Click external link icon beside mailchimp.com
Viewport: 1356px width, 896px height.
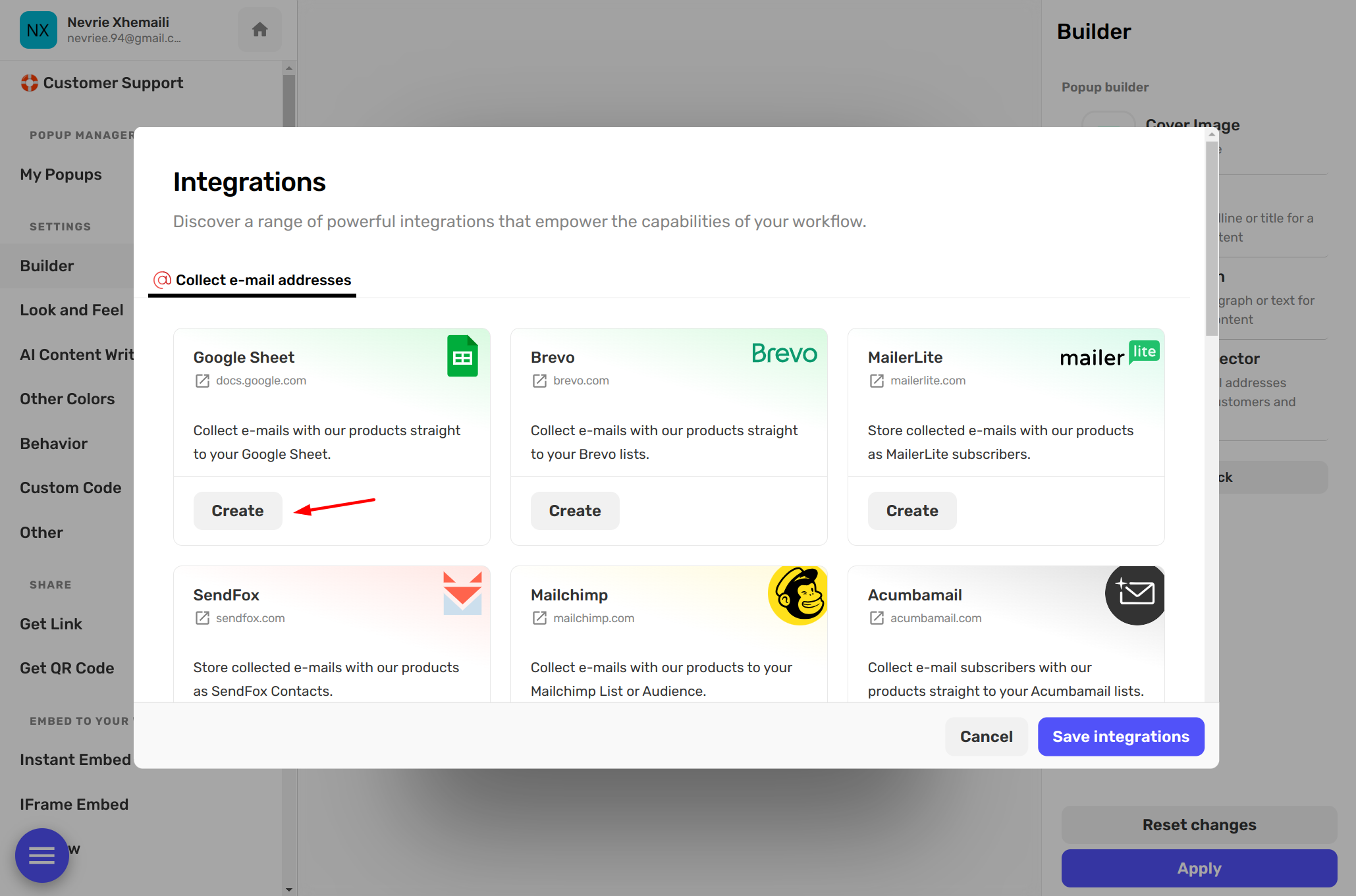539,618
